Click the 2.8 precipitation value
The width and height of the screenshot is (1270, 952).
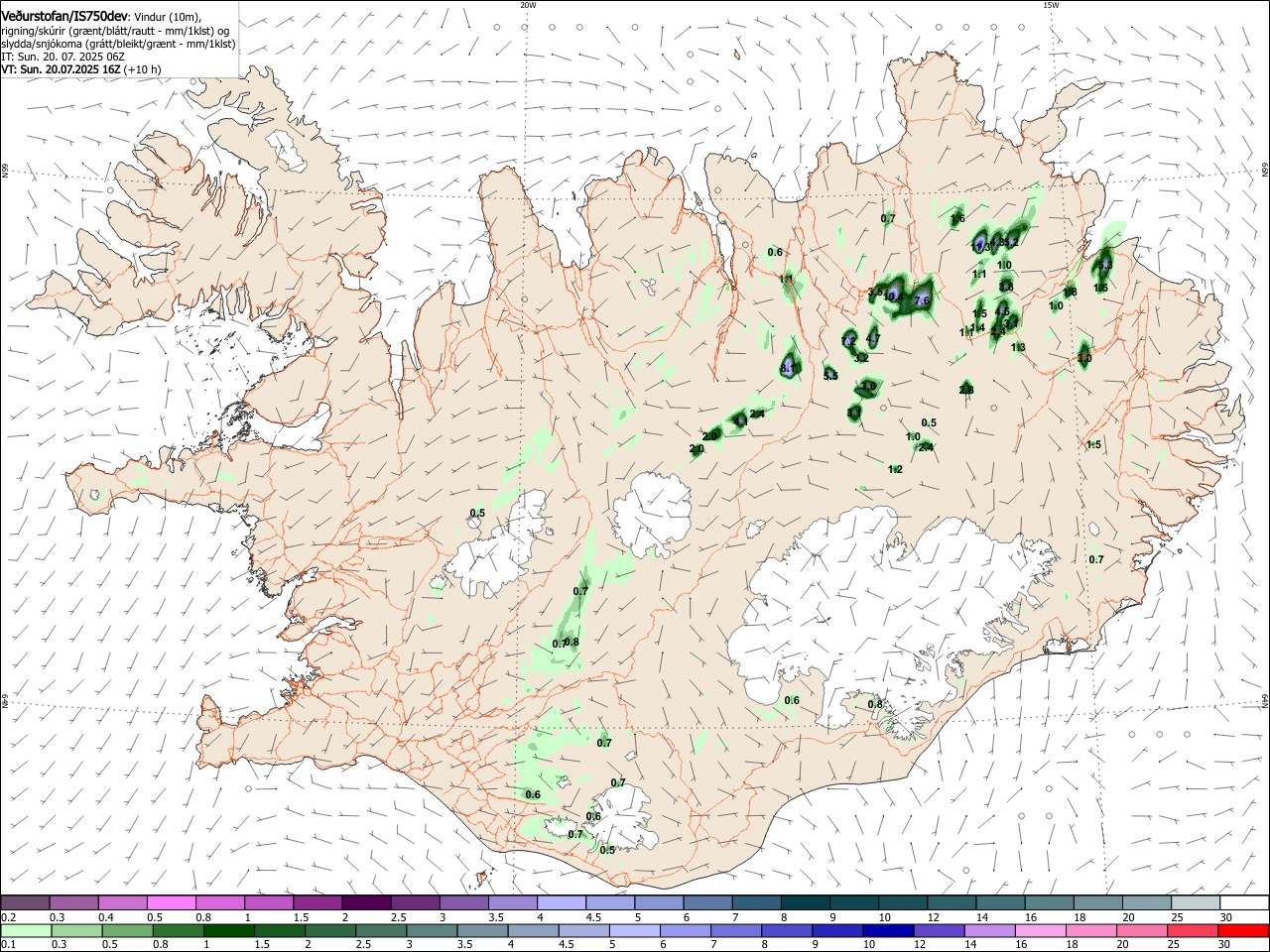tap(966, 390)
